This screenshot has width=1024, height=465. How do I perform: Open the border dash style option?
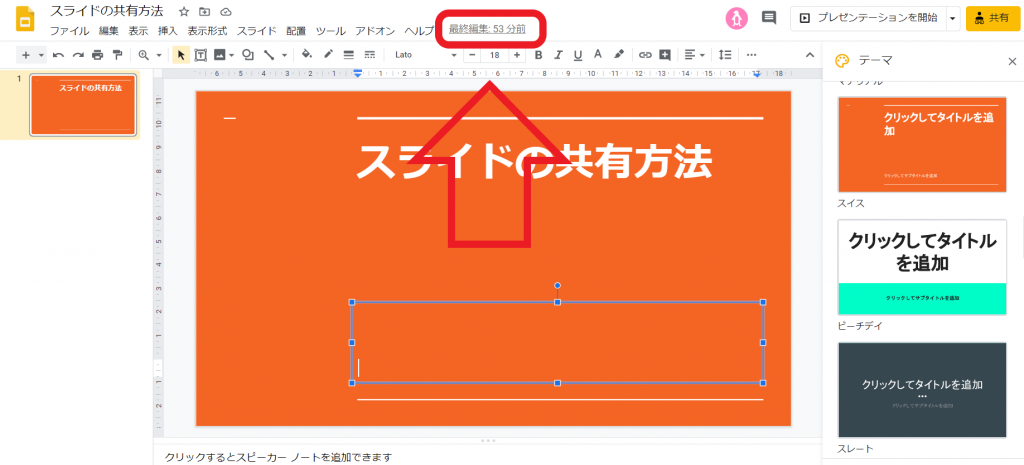pyautogui.click(x=370, y=55)
